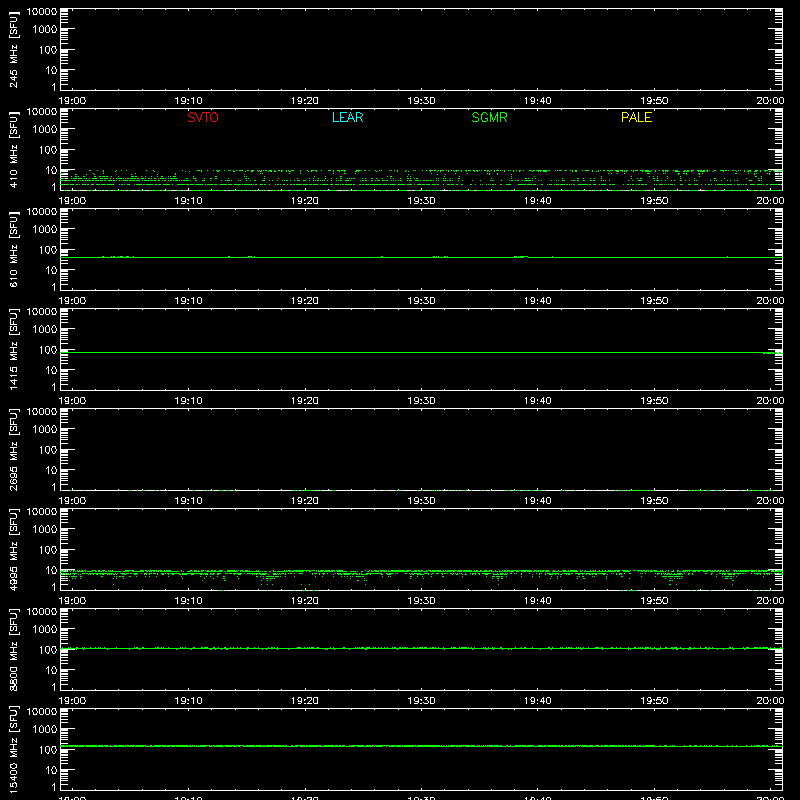Click the 1000 tick on the 1415 MHz axis
Viewport: 800px width, 800px height.
[45, 330]
